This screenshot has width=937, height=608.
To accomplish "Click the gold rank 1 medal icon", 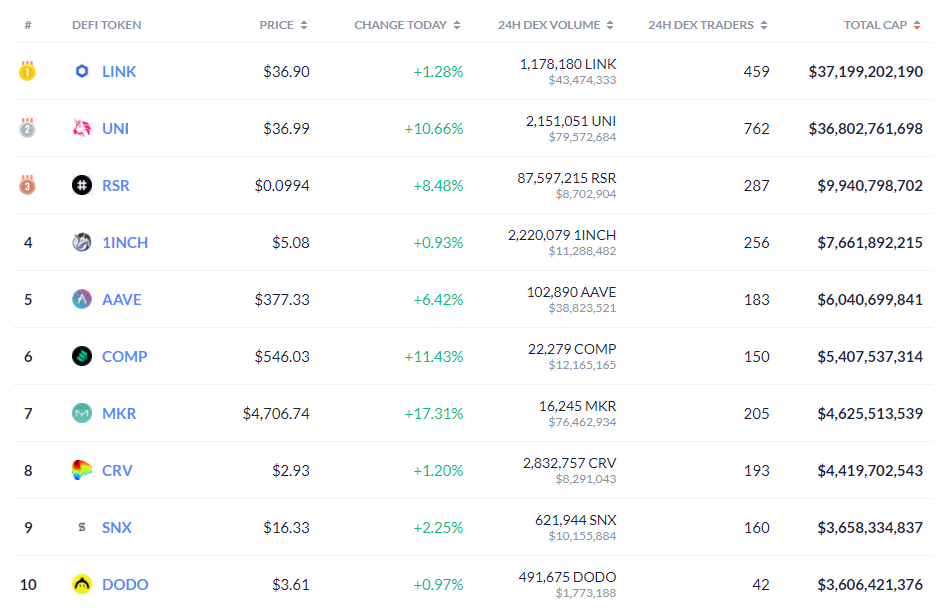I will (x=28, y=71).
